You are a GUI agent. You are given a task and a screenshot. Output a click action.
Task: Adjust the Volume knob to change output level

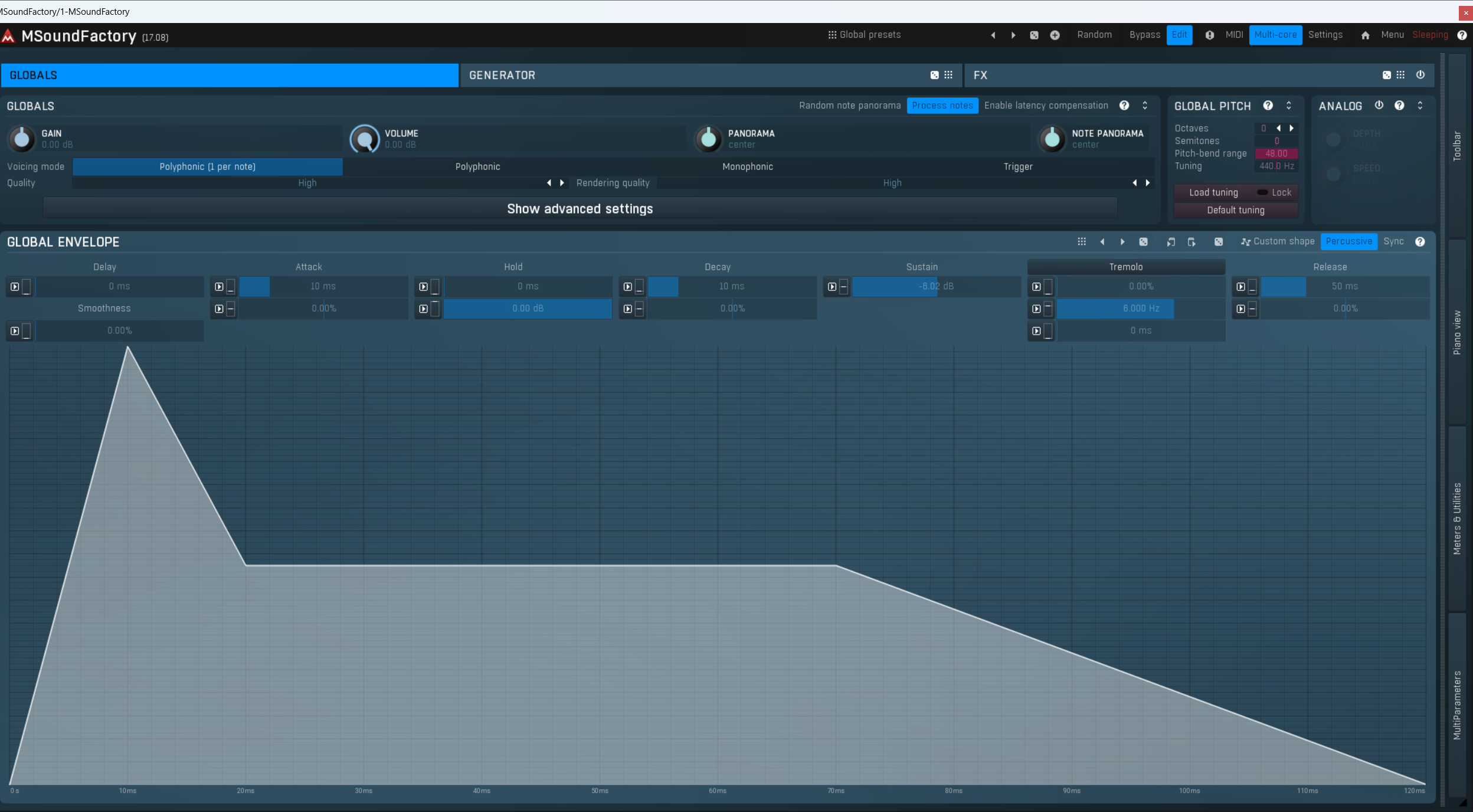pyautogui.click(x=365, y=139)
